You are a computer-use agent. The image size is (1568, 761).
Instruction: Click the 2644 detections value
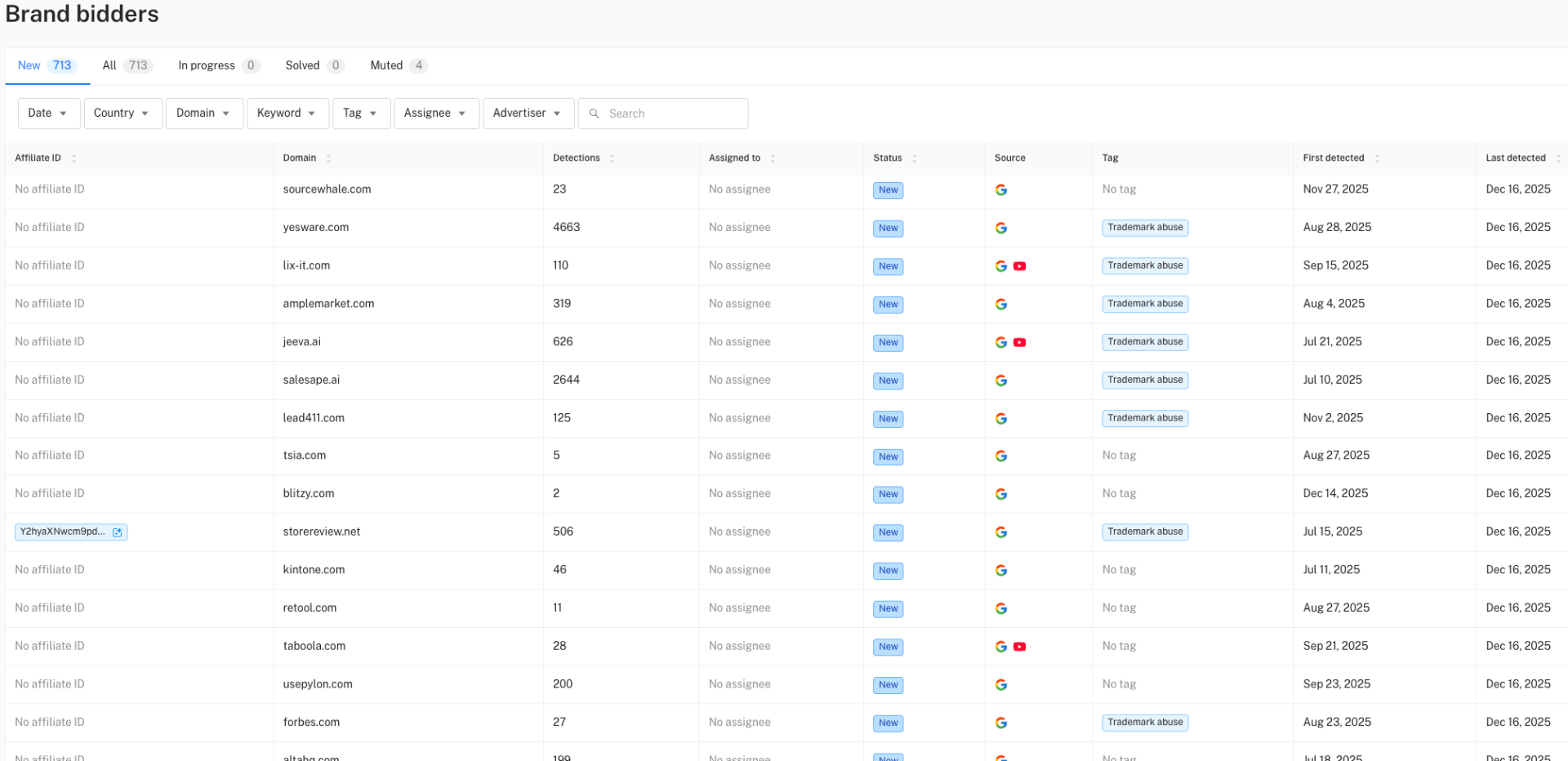click(x=567, y=380)
